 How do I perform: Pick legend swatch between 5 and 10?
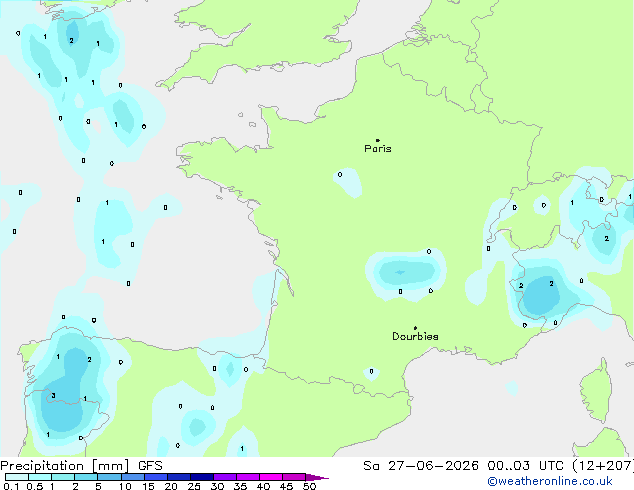[110, 477]
